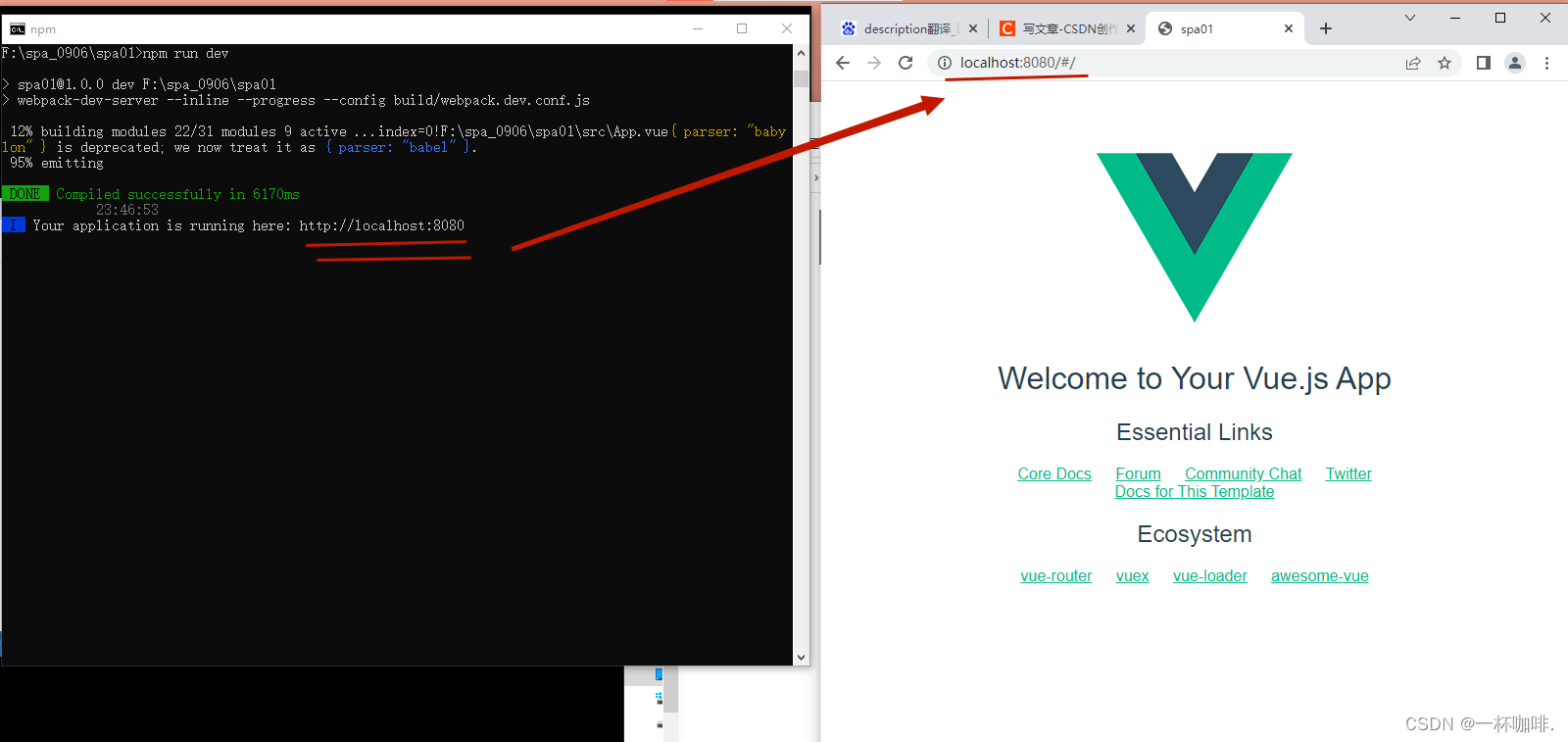
Task: Click the 23:46:53 timestamp in console
Action: tap(127, 210)
